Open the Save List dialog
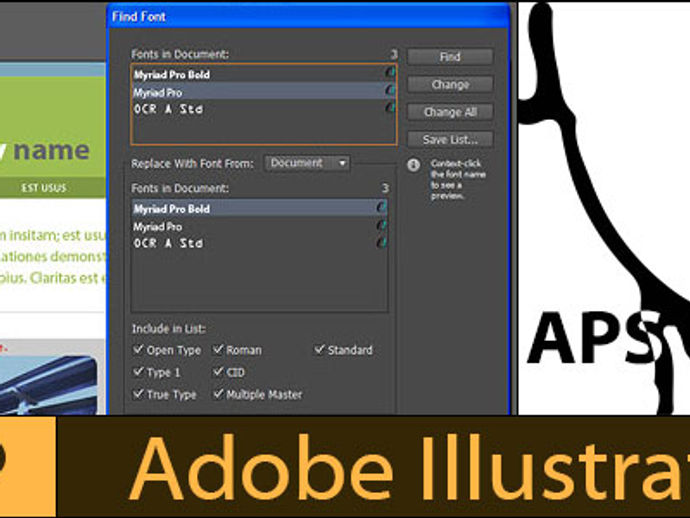The height and width of the screenshot is (518, 690). (450, 140)
